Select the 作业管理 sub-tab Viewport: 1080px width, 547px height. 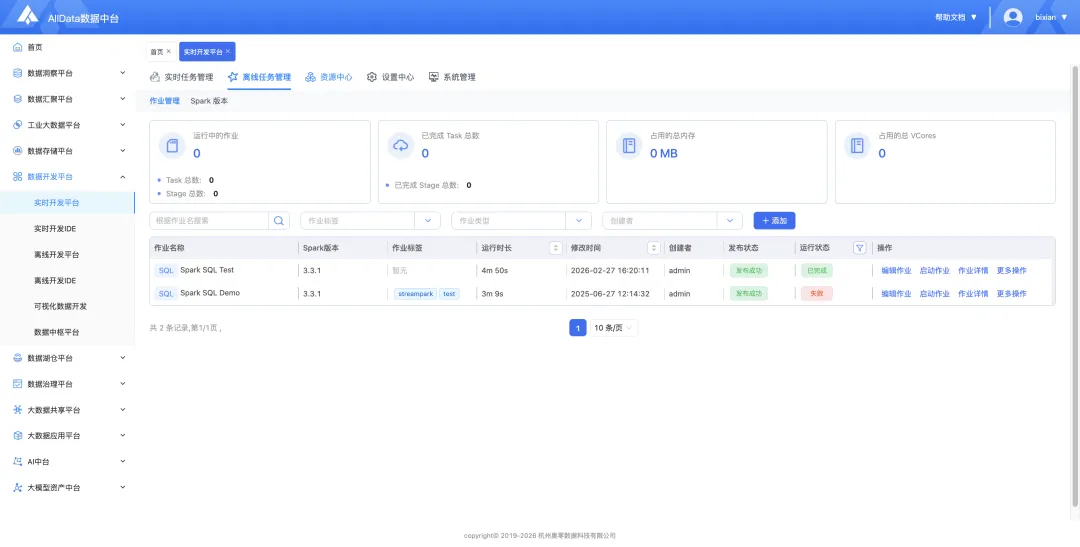click(x=165, y=101)
